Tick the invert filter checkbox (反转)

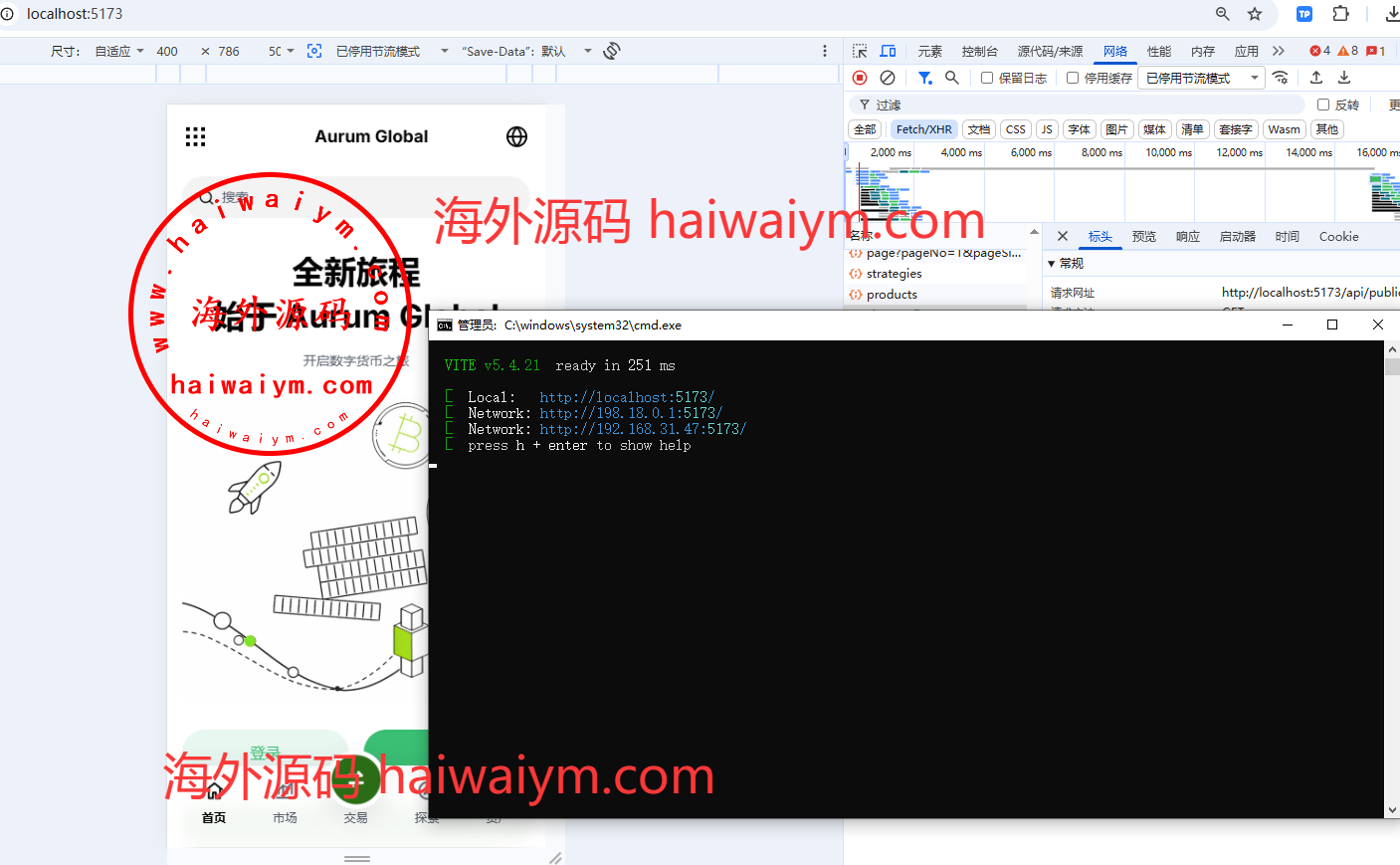(1323, 105)
